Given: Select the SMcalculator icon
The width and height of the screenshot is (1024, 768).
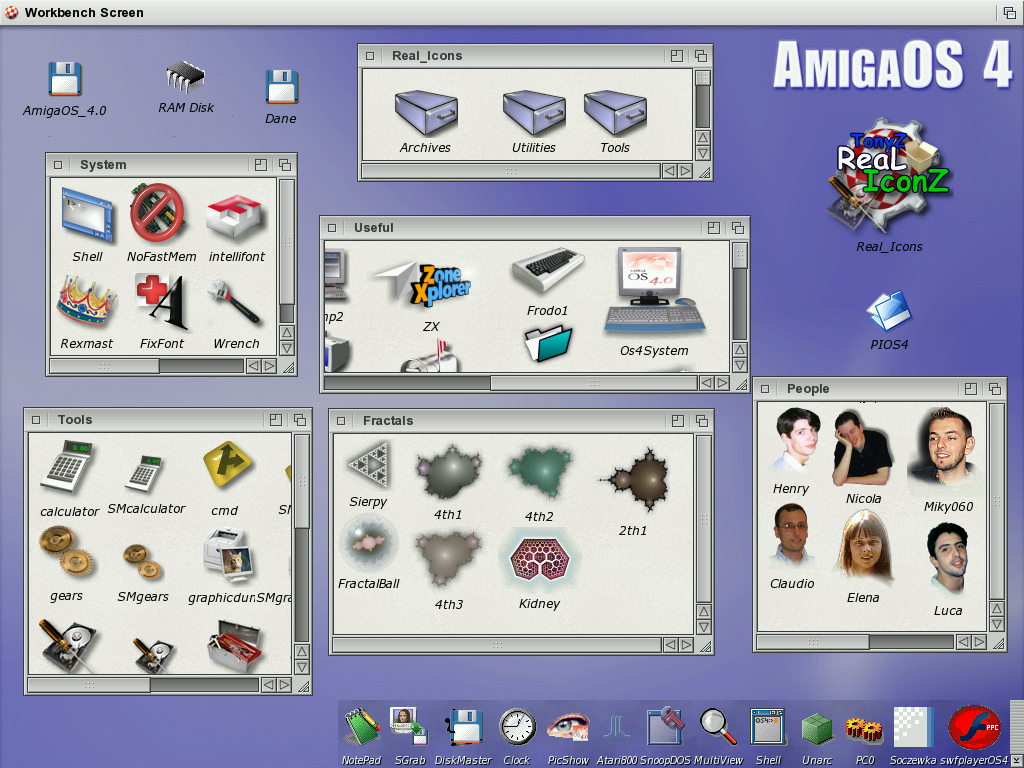Looking at the screenshot, I should tap(144, 473).
